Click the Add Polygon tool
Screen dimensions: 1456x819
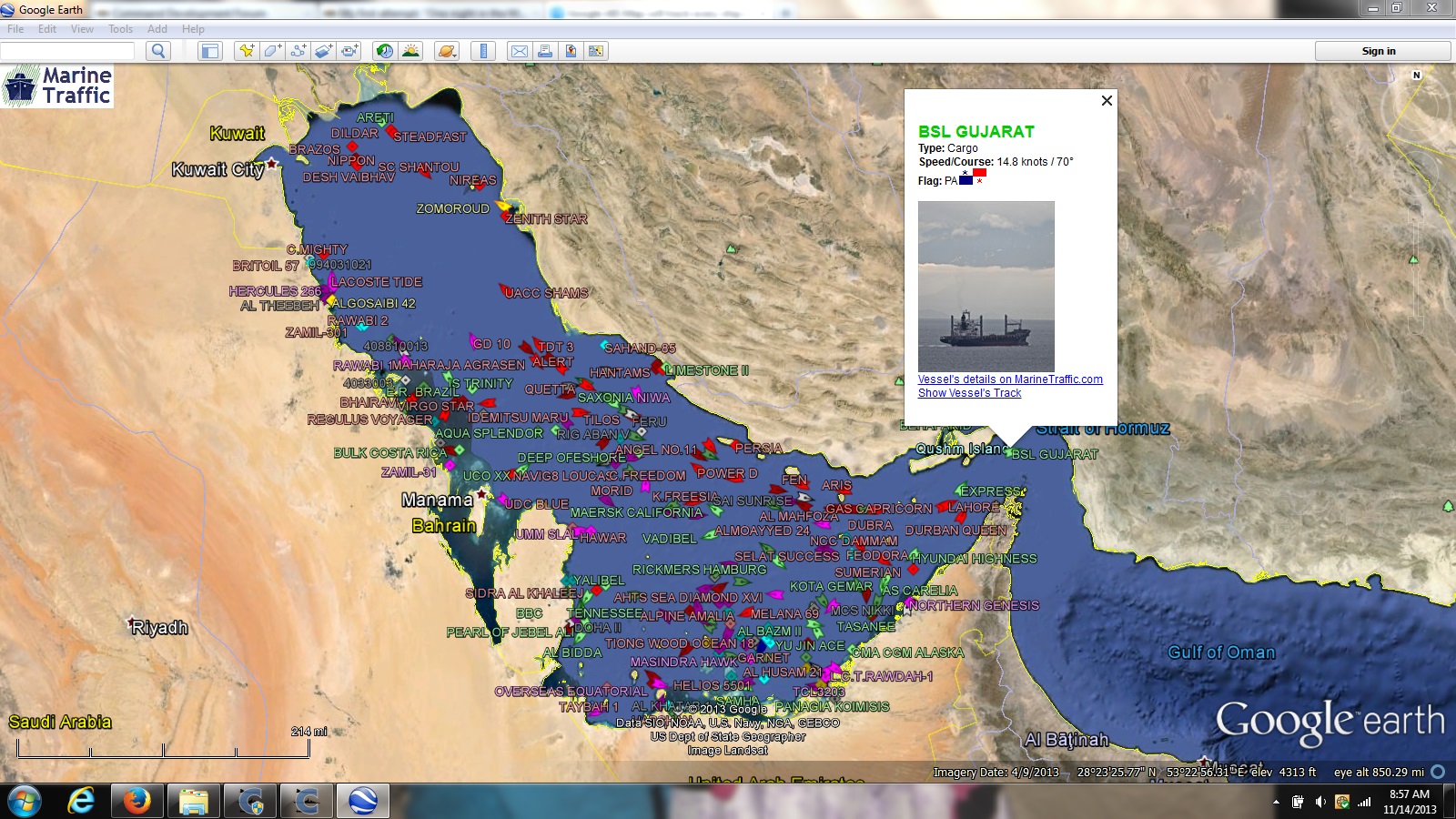click(272, 51)
